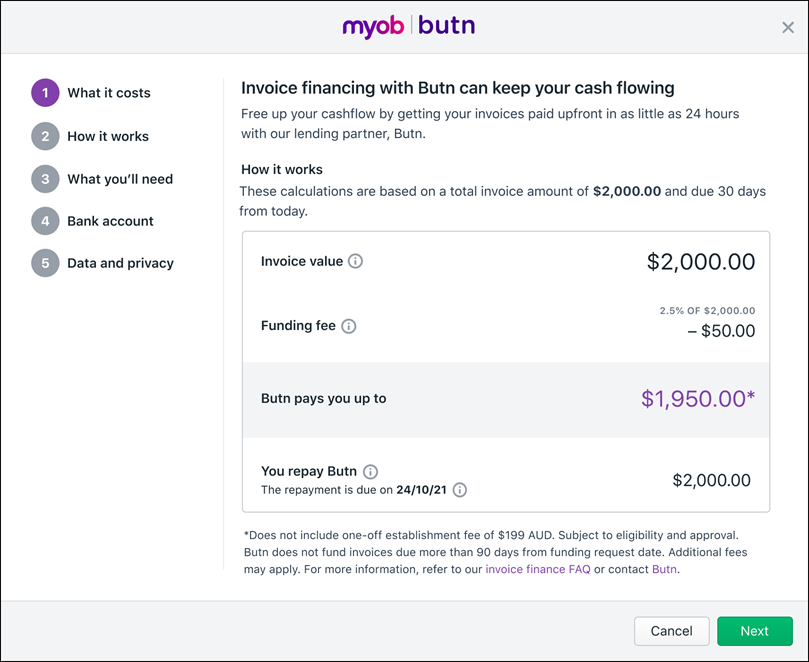Click the step 5 Data and privacy circle
This screenshot has width=809, height=662.
pos(45,263)
